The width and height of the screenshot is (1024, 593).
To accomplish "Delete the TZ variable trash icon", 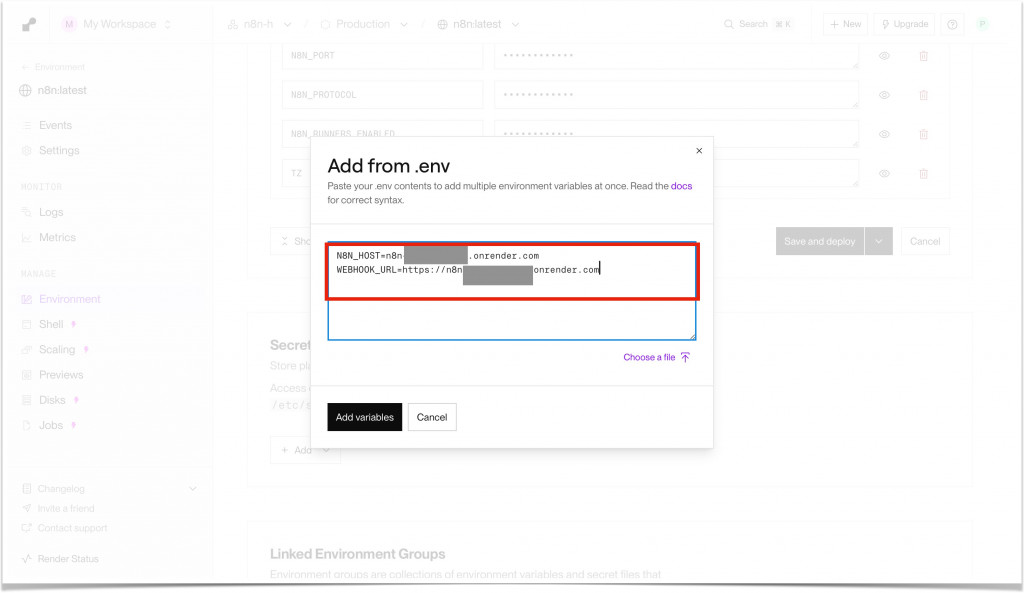I will click(923, 174).
